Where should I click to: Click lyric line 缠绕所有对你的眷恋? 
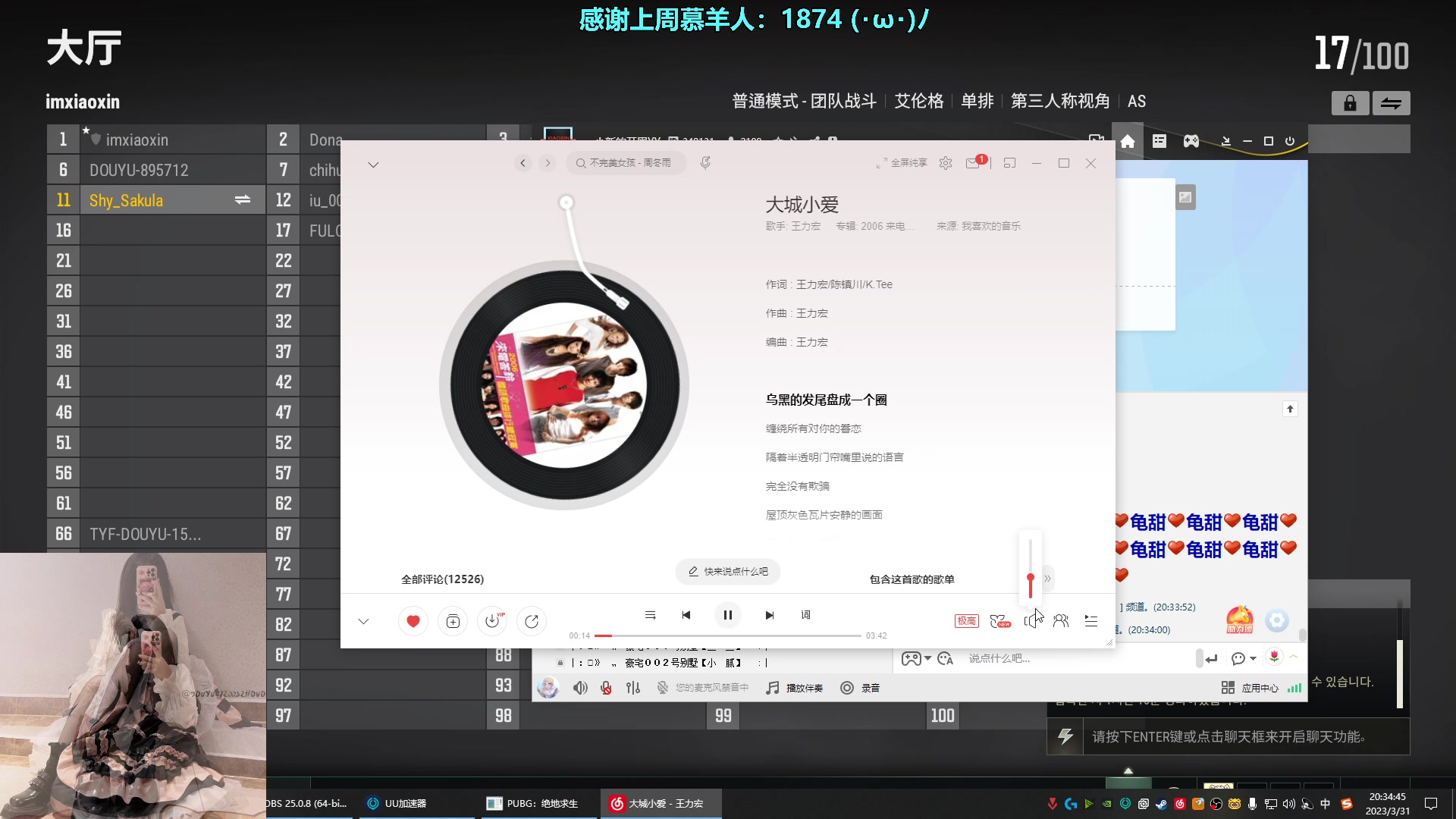point(813,428)
